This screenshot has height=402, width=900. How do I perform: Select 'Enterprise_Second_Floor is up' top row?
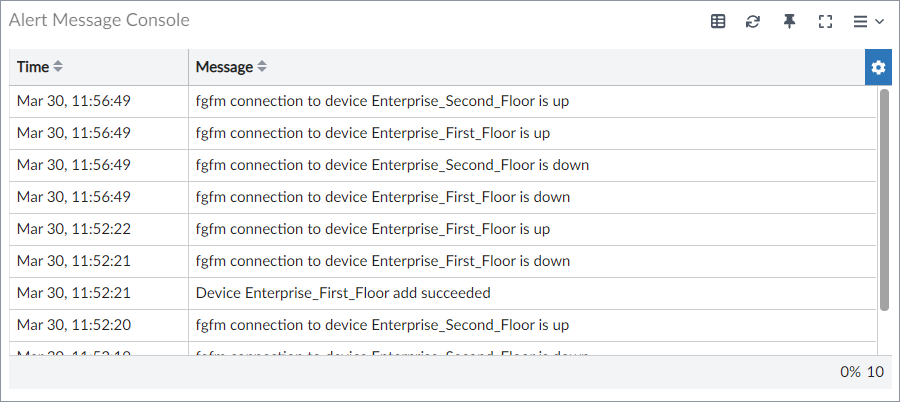click(x=382, y=101)
